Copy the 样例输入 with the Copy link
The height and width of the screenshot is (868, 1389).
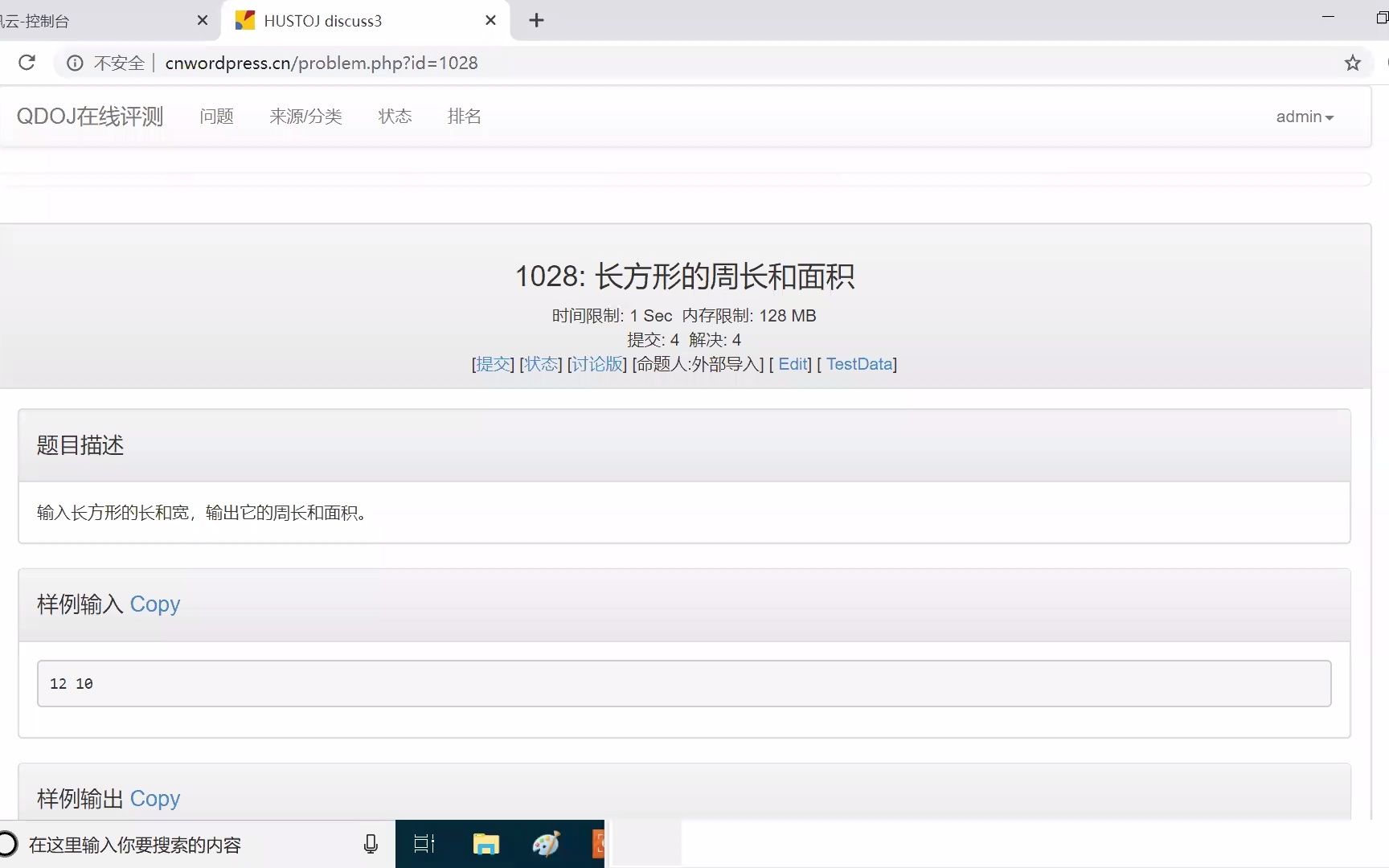click(155, 604)
